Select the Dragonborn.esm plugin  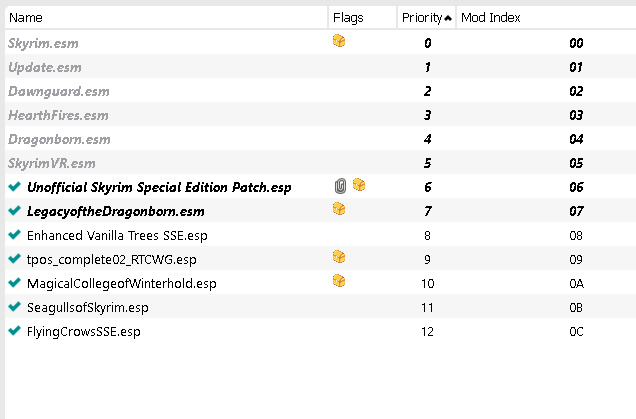[x=59, y=140]
